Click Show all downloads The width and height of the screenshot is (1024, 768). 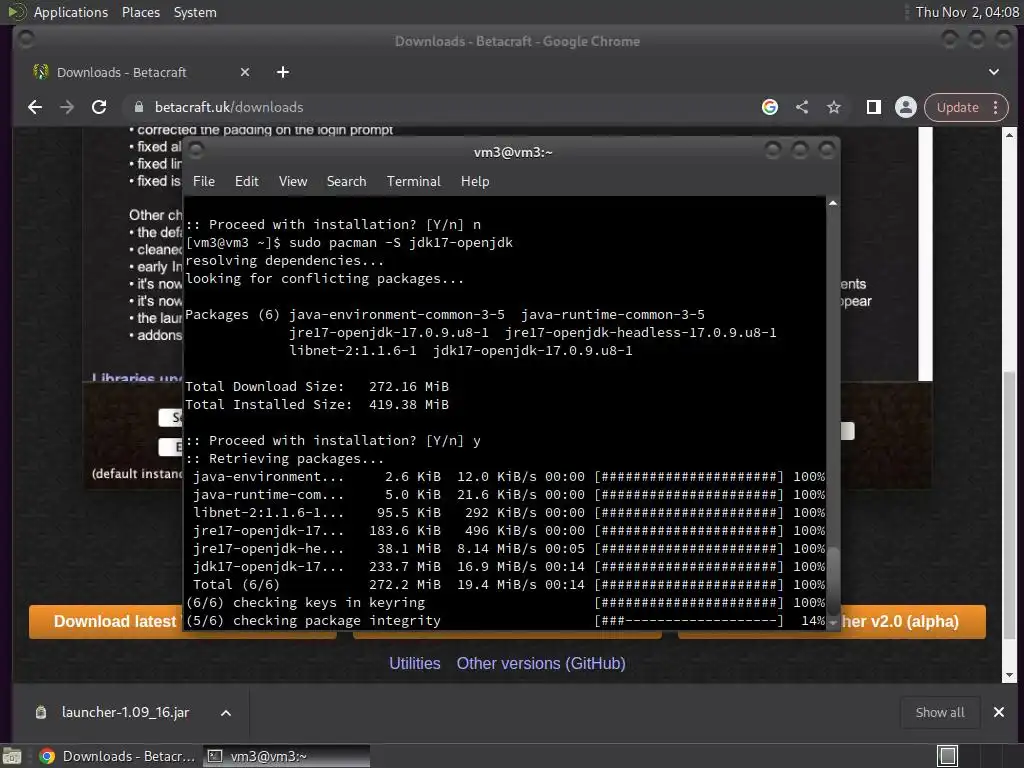coord(940,712)
